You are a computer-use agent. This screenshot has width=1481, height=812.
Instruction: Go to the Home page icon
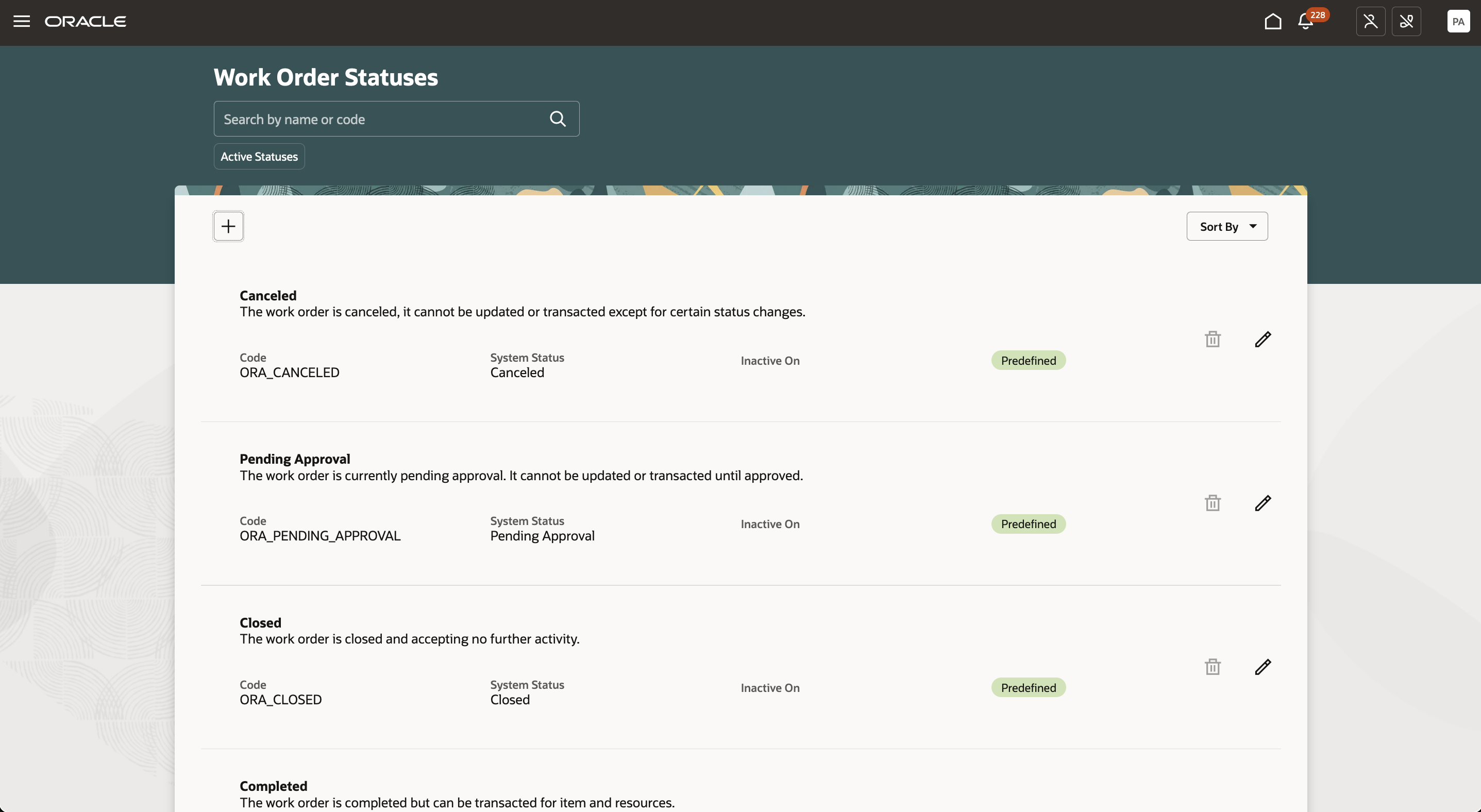1273,21
